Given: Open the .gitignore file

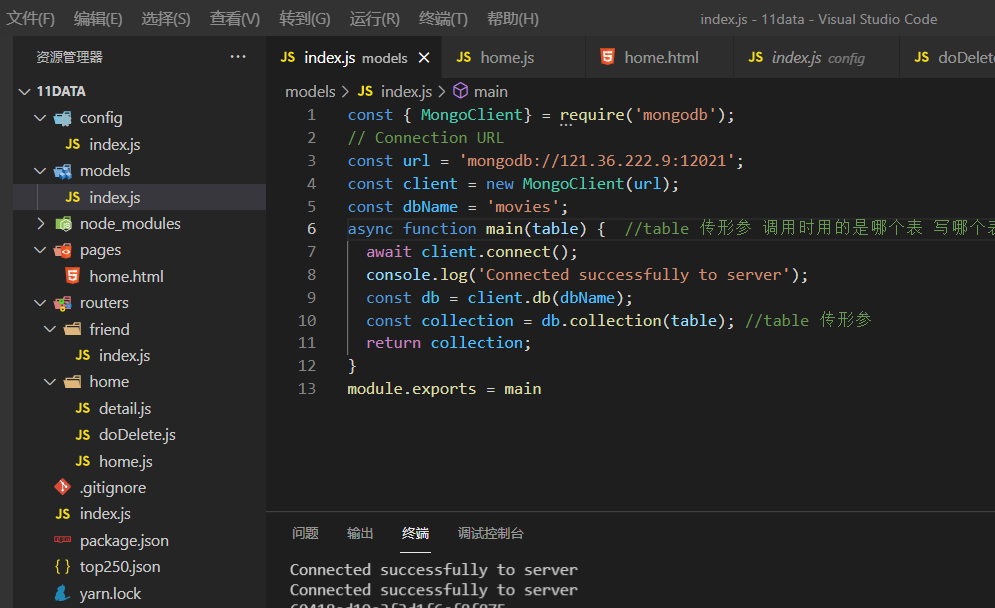Looking at the screenshot, I should click(x=112, y=487).
